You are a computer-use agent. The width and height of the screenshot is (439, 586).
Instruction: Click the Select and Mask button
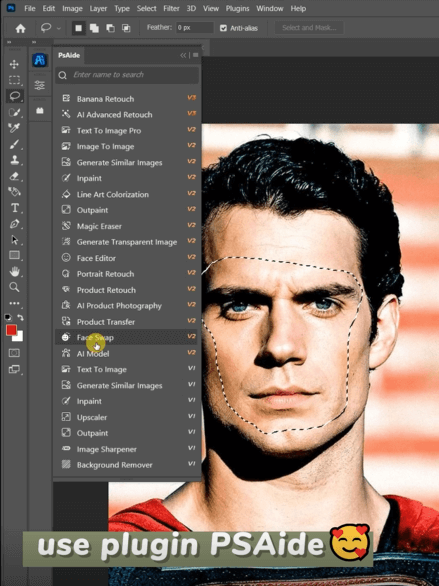tap(309, 28)
